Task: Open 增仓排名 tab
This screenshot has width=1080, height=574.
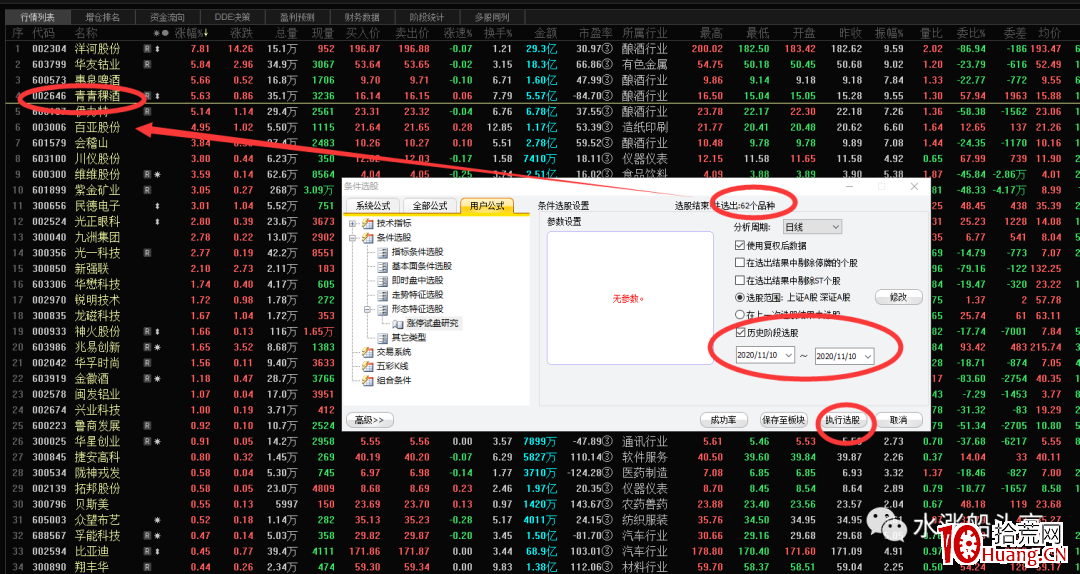Action: (x=103, y=17)
